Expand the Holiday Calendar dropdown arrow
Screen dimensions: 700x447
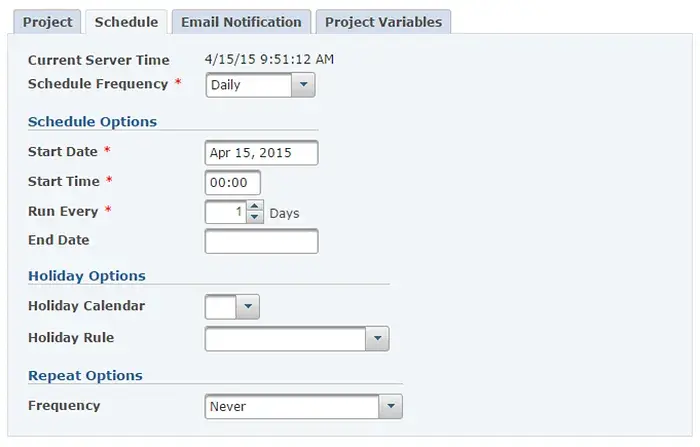[x=248, y=306]
